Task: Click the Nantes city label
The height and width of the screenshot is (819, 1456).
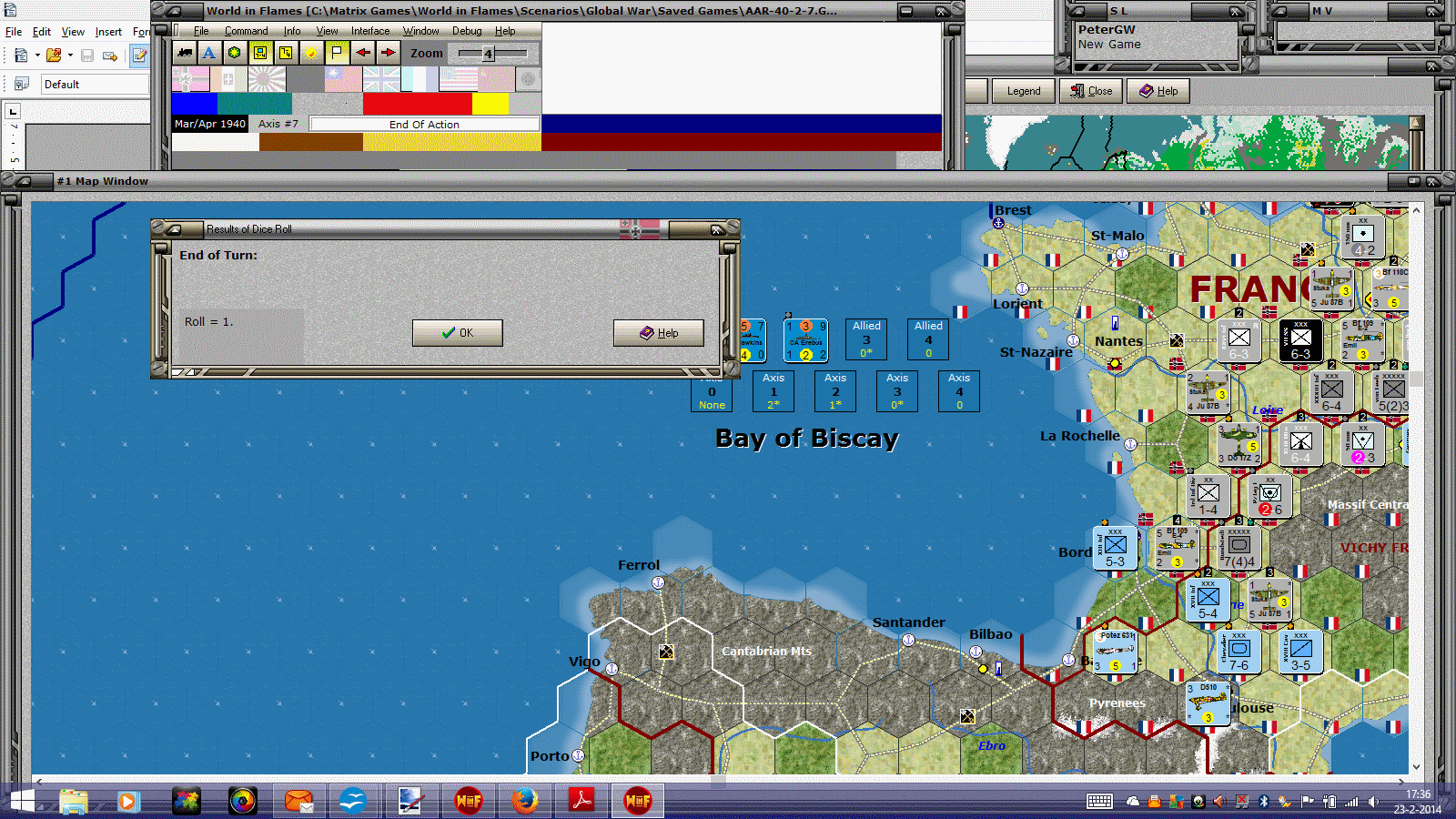Action: 1118,341
